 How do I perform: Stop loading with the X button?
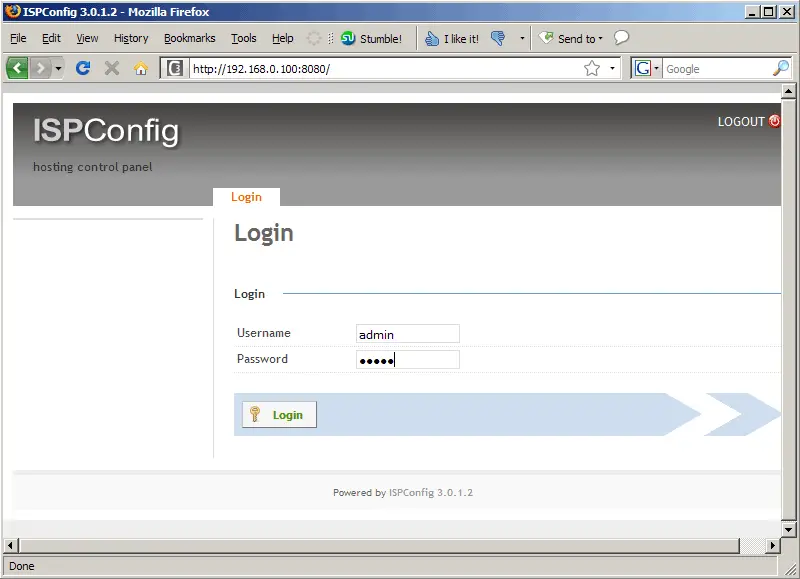point(112,68)
